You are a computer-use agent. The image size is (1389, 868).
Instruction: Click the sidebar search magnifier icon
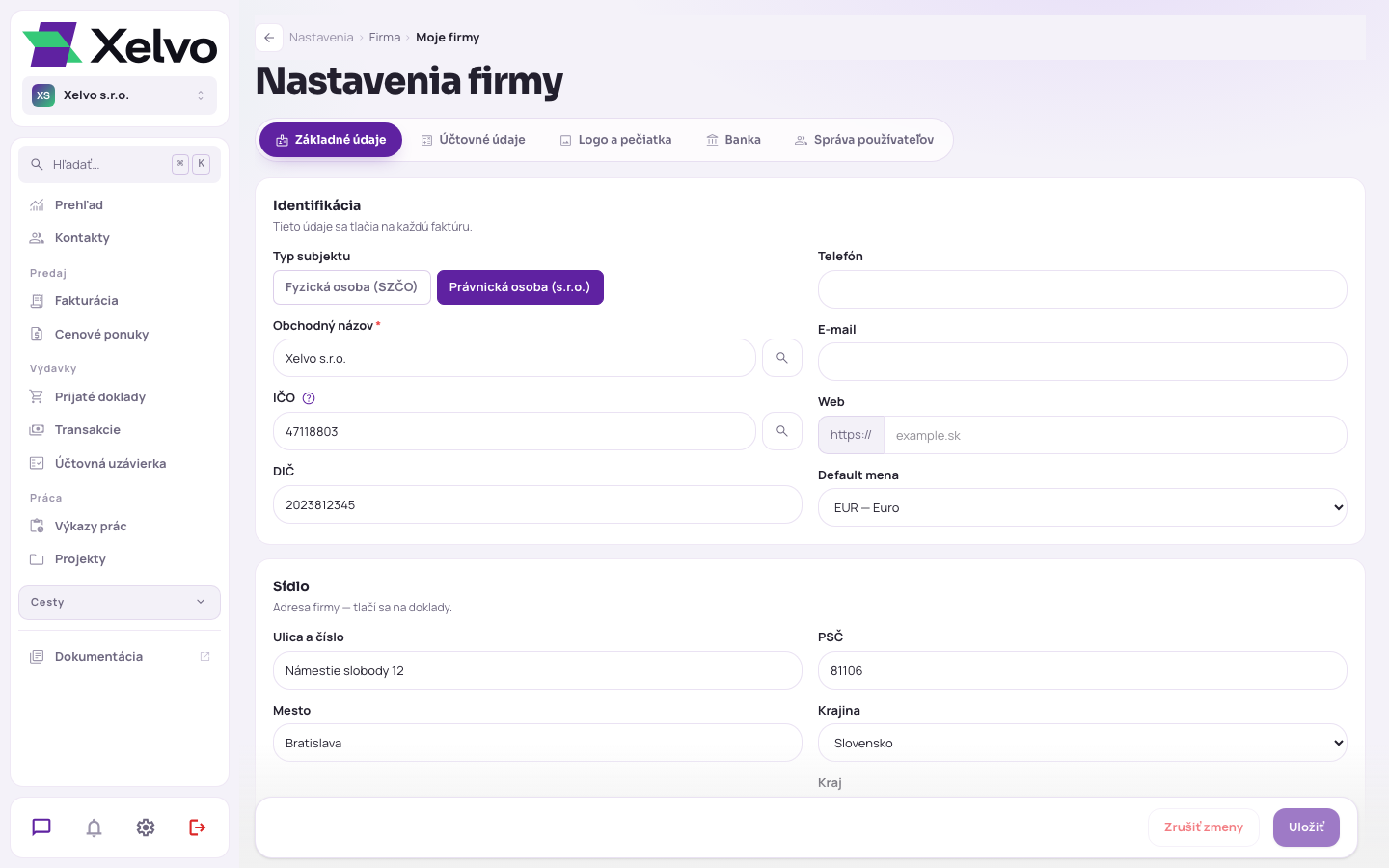[x=37, y=165]
